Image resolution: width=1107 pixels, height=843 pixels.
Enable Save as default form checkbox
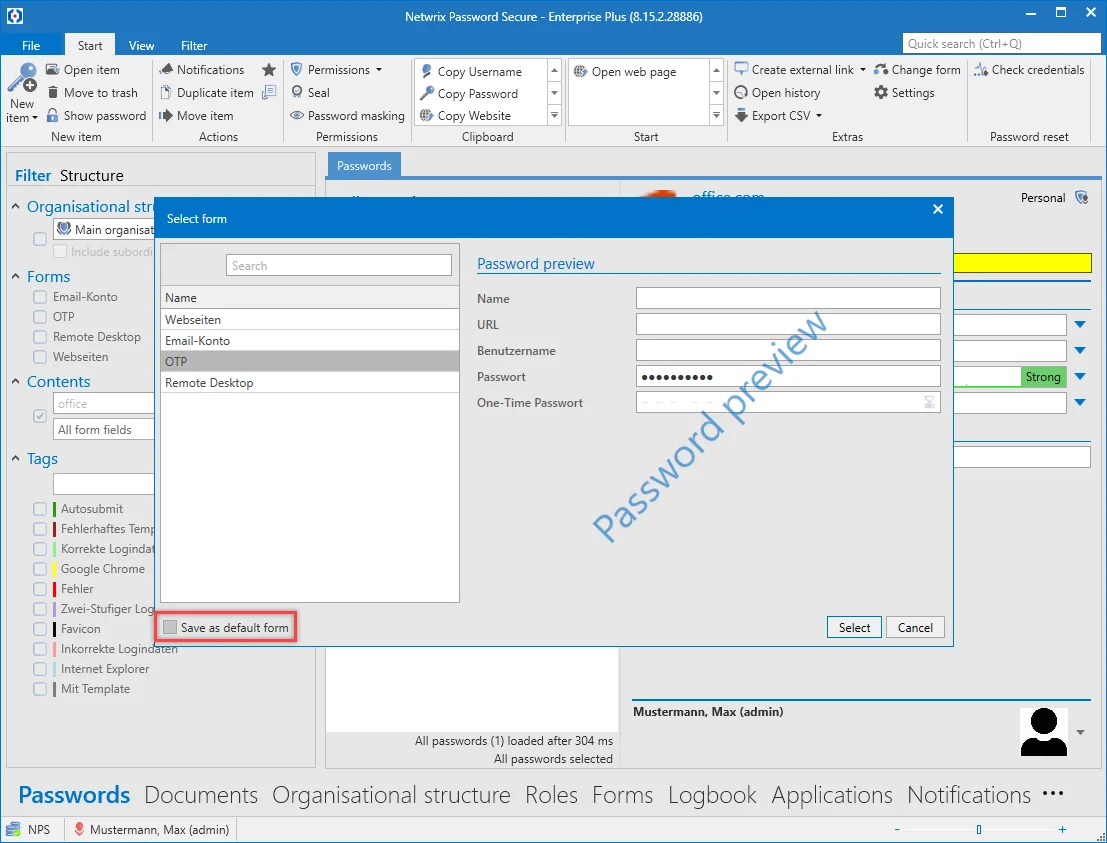tap(170, 627)
